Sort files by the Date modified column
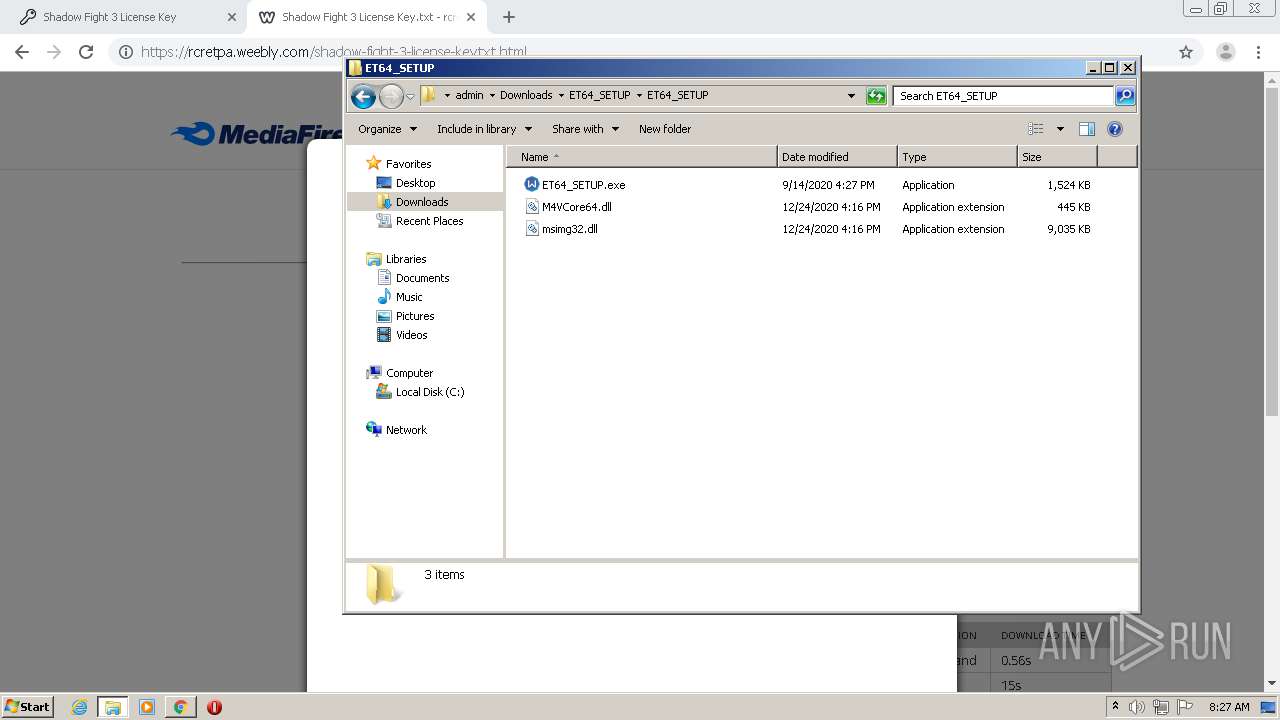Viewport: 1280px width, 720px height. coord(837,157)
